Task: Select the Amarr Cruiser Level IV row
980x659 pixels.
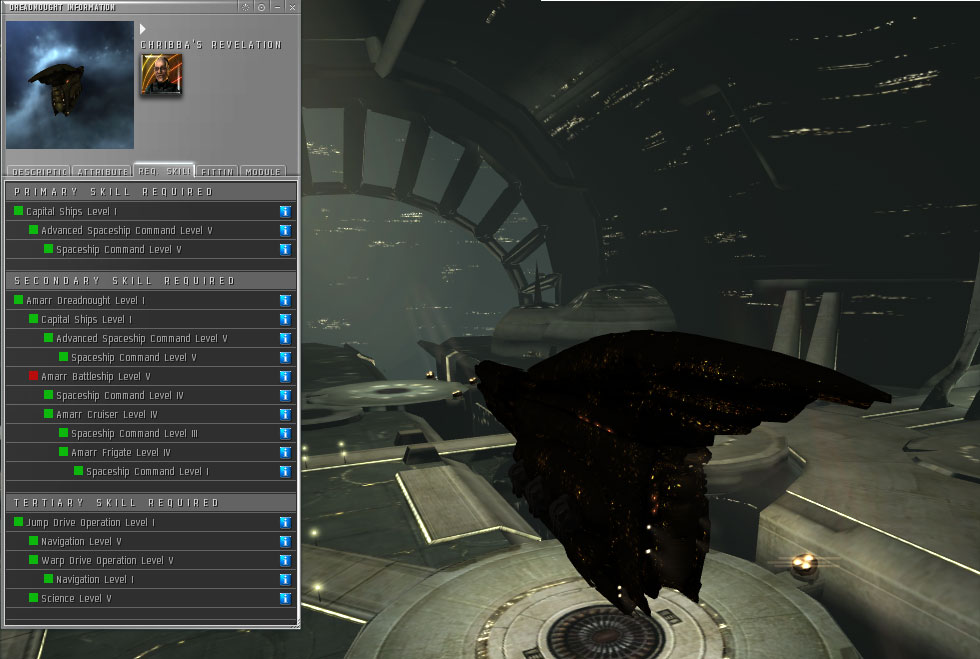Action: (x=151, y=415)
